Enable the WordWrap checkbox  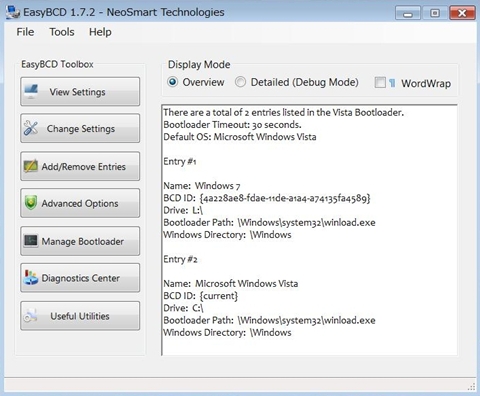coord(380,82)
